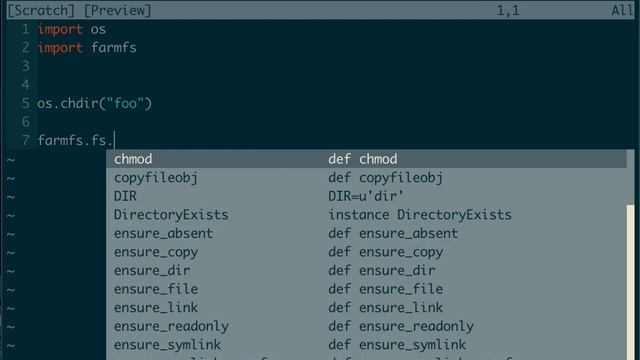Click the 'def ensure_copy' description
This screenshot has height=360, width=640.
(x=386, y=252)
